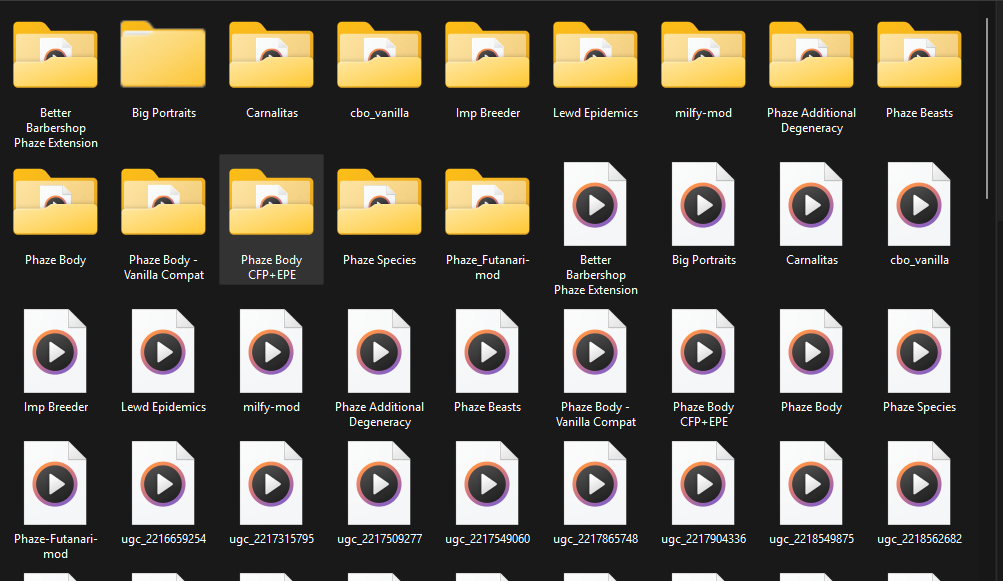Click the milfy-mod folder icon

[703, 55]
